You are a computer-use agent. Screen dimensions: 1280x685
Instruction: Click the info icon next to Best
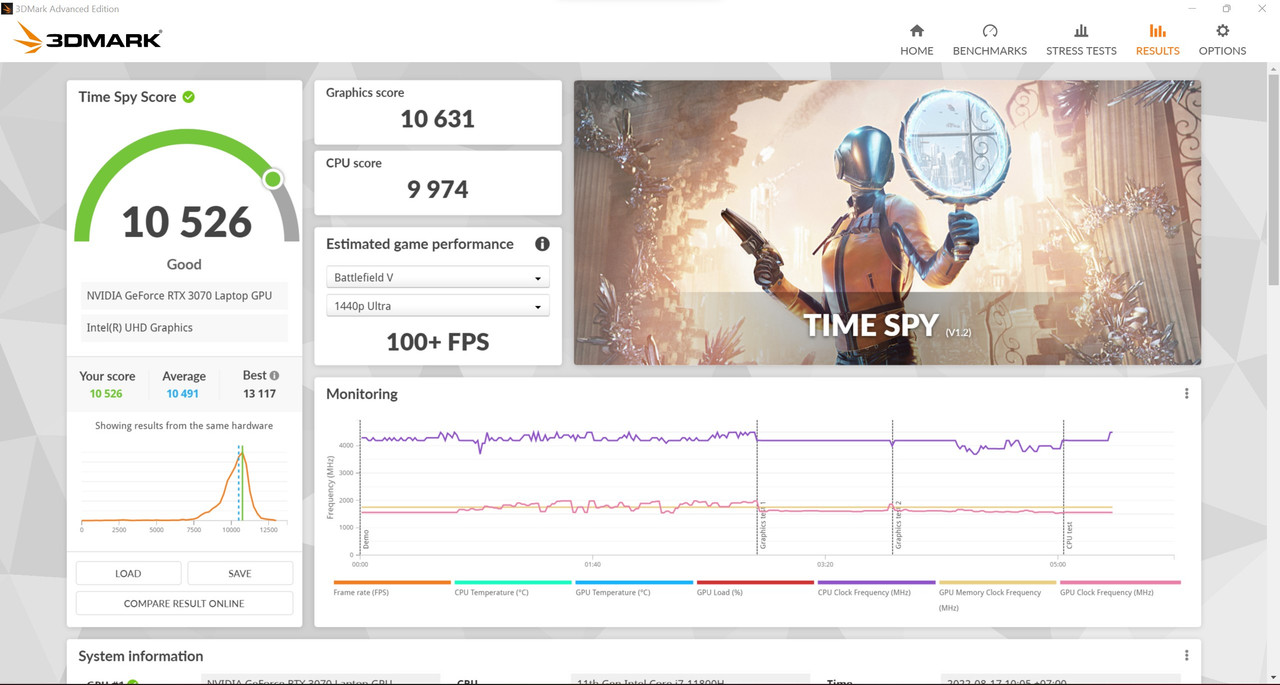[x=274, y=376]
